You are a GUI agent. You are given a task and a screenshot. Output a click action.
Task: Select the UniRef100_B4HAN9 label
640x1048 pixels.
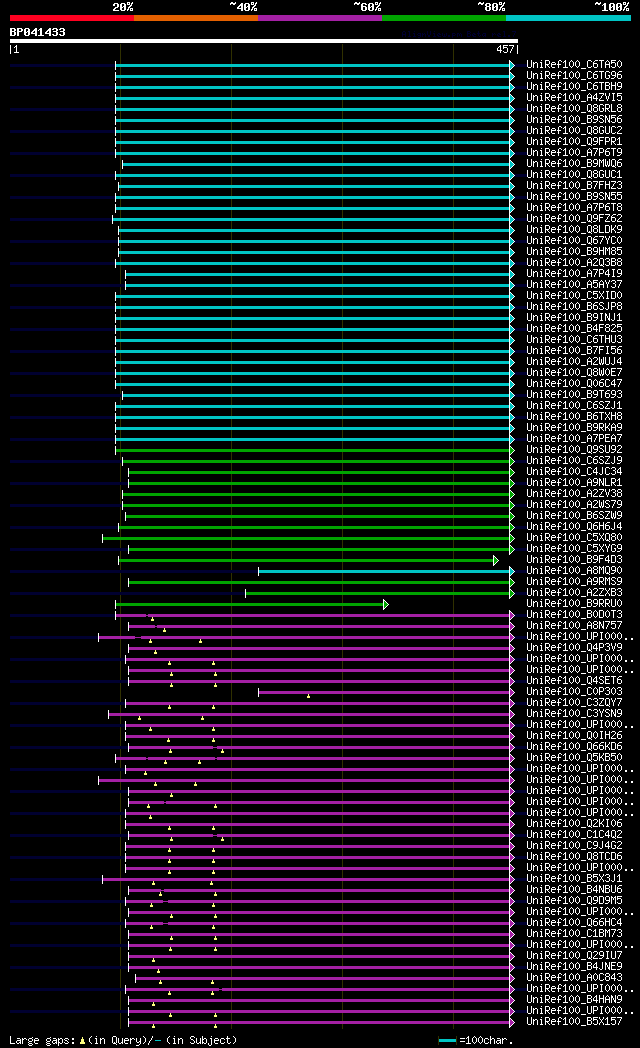(x=574, y=999)
